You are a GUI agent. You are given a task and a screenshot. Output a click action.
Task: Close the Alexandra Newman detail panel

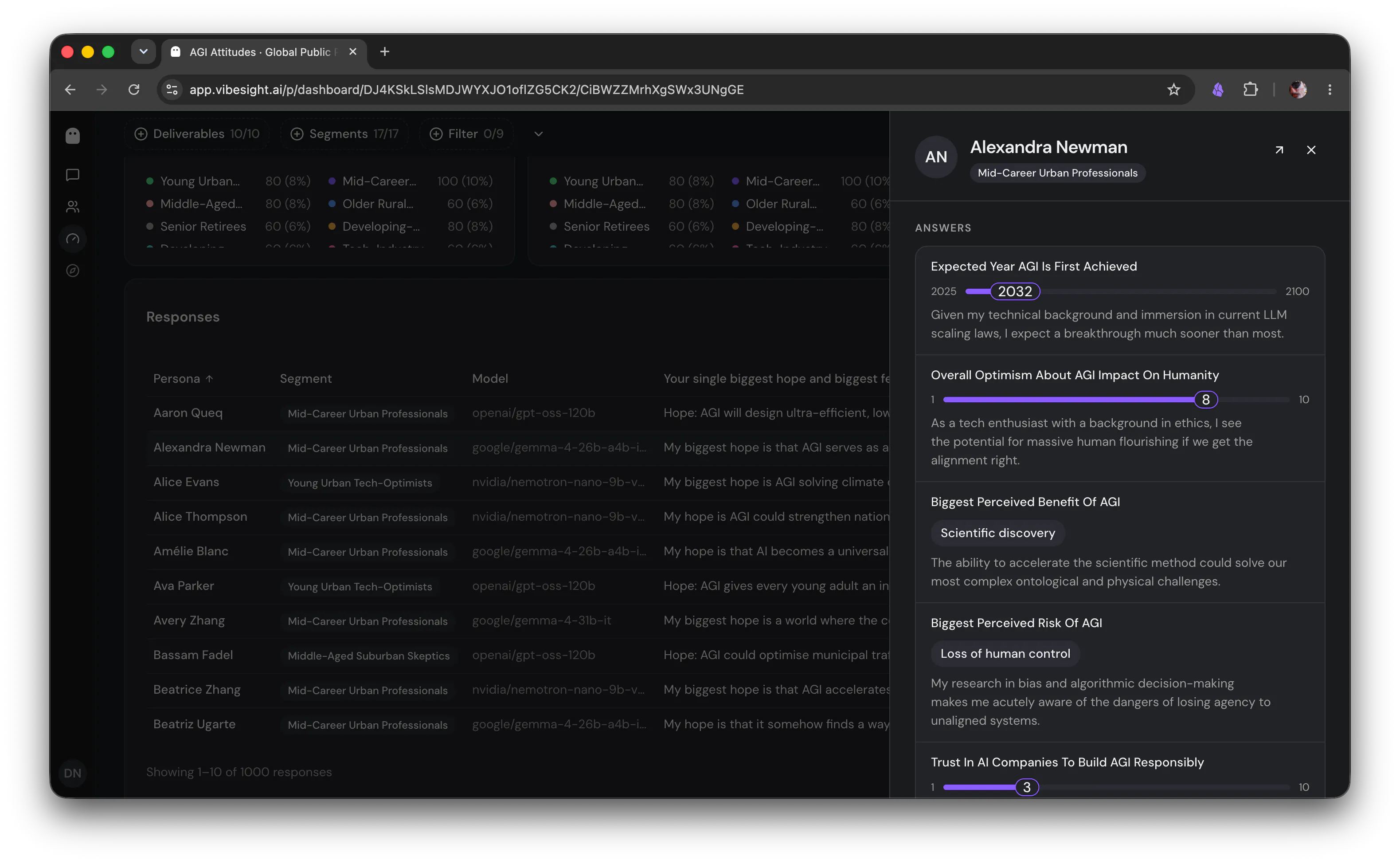[x=1311, y=150]
